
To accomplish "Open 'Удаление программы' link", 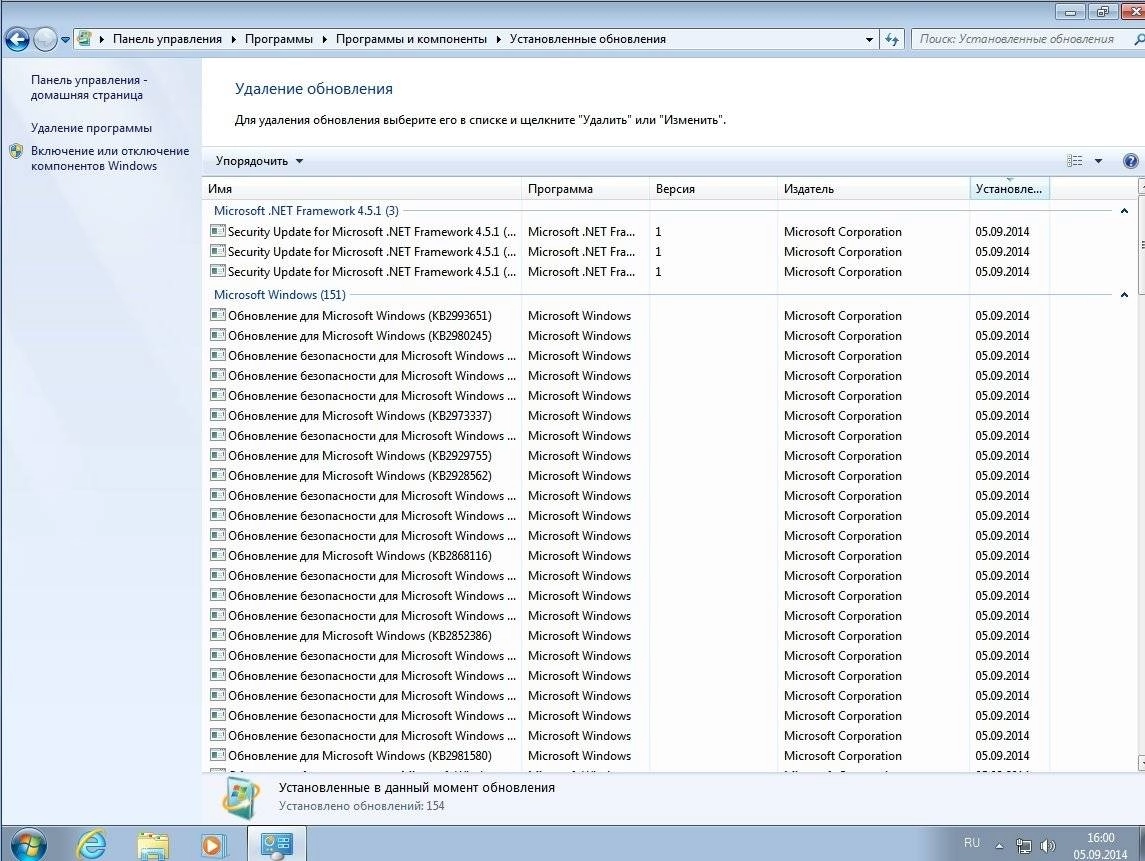I will click(x=91, y=128).
